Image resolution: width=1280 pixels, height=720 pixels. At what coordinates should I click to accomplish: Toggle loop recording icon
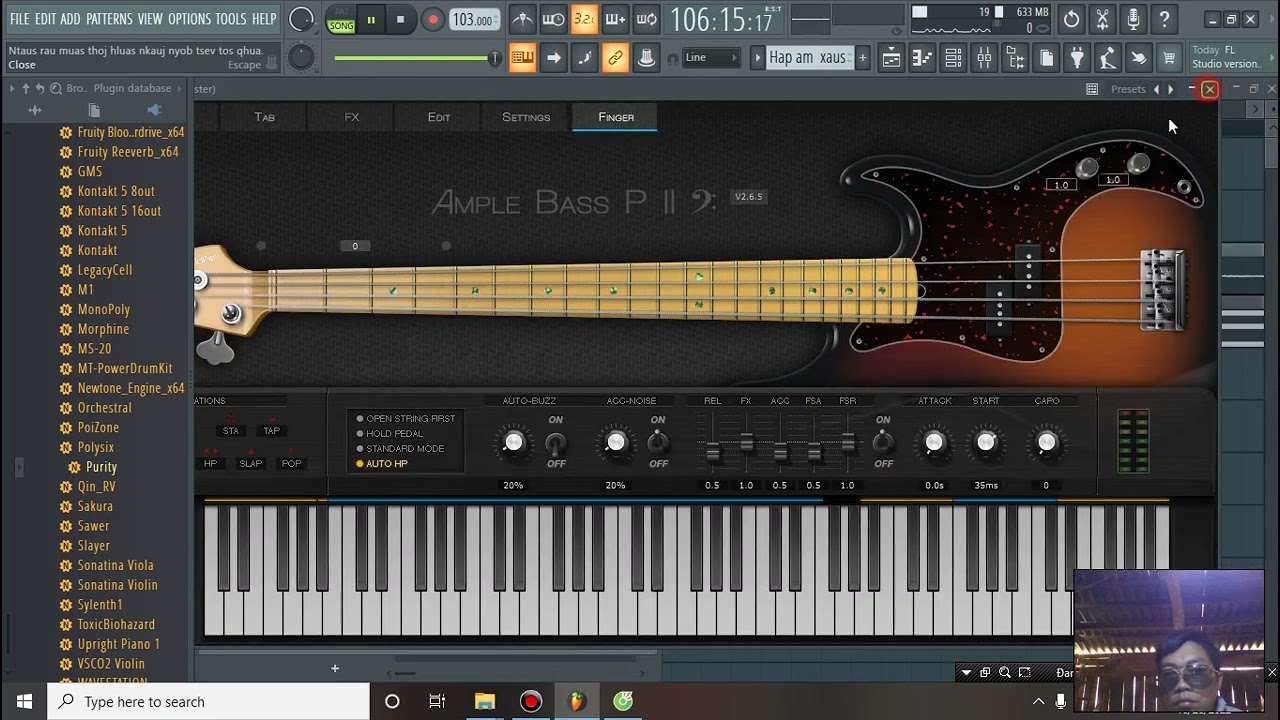click(x=646, y=19)
